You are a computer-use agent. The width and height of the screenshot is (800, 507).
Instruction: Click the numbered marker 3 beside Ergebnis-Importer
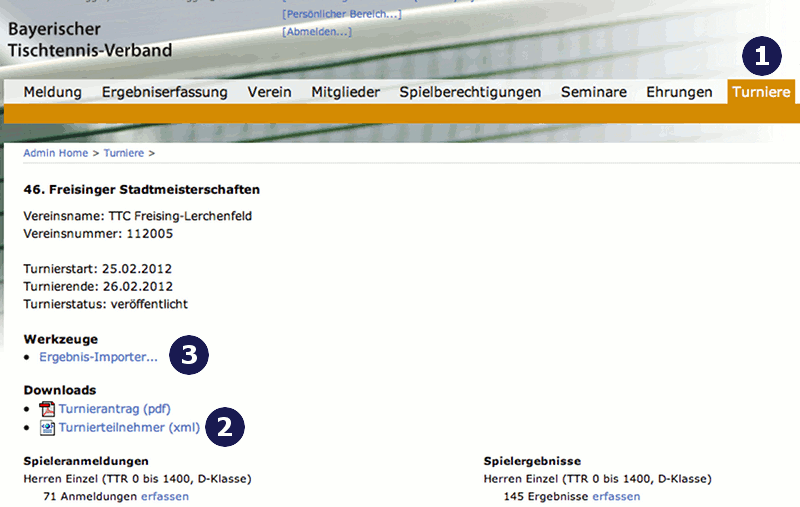pyautogui.click(x=188, y=356)
